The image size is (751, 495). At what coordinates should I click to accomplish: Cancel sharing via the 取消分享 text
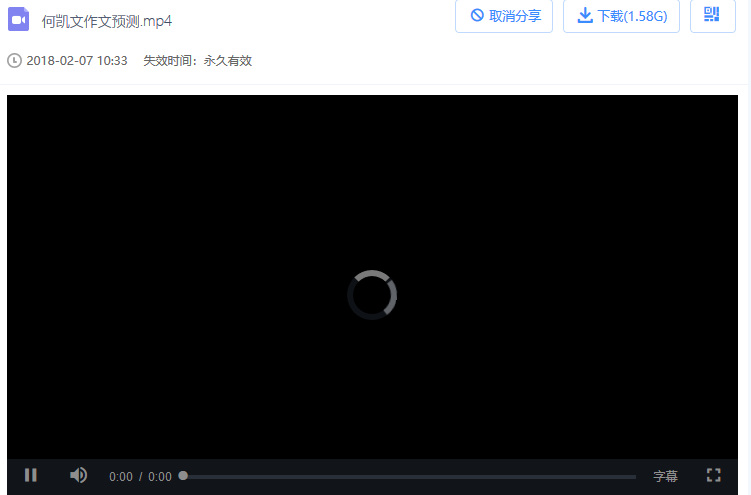click(514, 16)
